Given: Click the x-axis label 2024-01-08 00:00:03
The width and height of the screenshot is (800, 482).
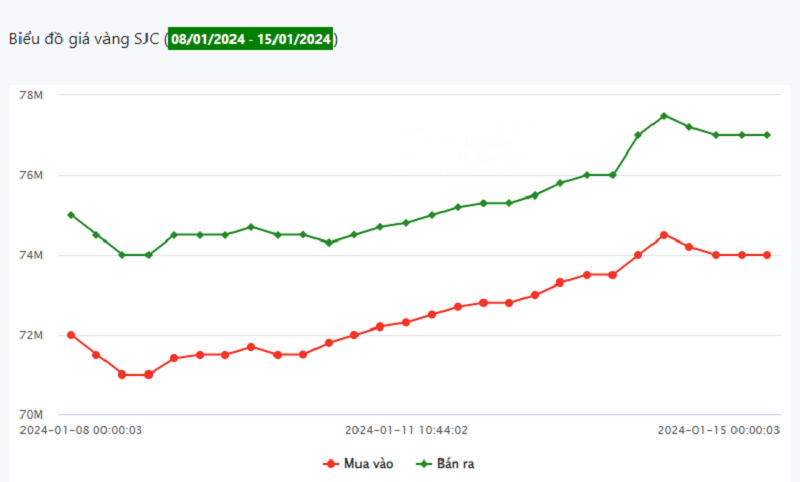Looking at the screenshot, I should point(81,430).
